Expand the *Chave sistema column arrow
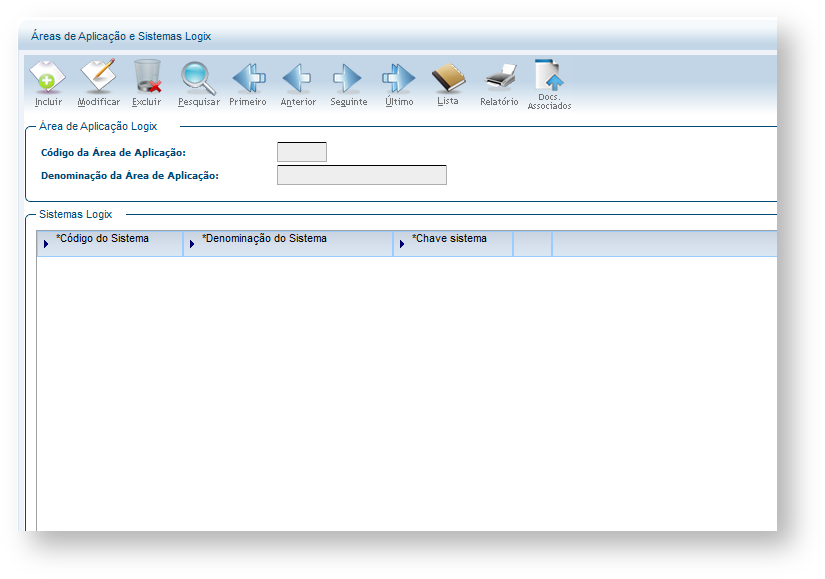Screen dimensions: 825x579 pos(401,244)
